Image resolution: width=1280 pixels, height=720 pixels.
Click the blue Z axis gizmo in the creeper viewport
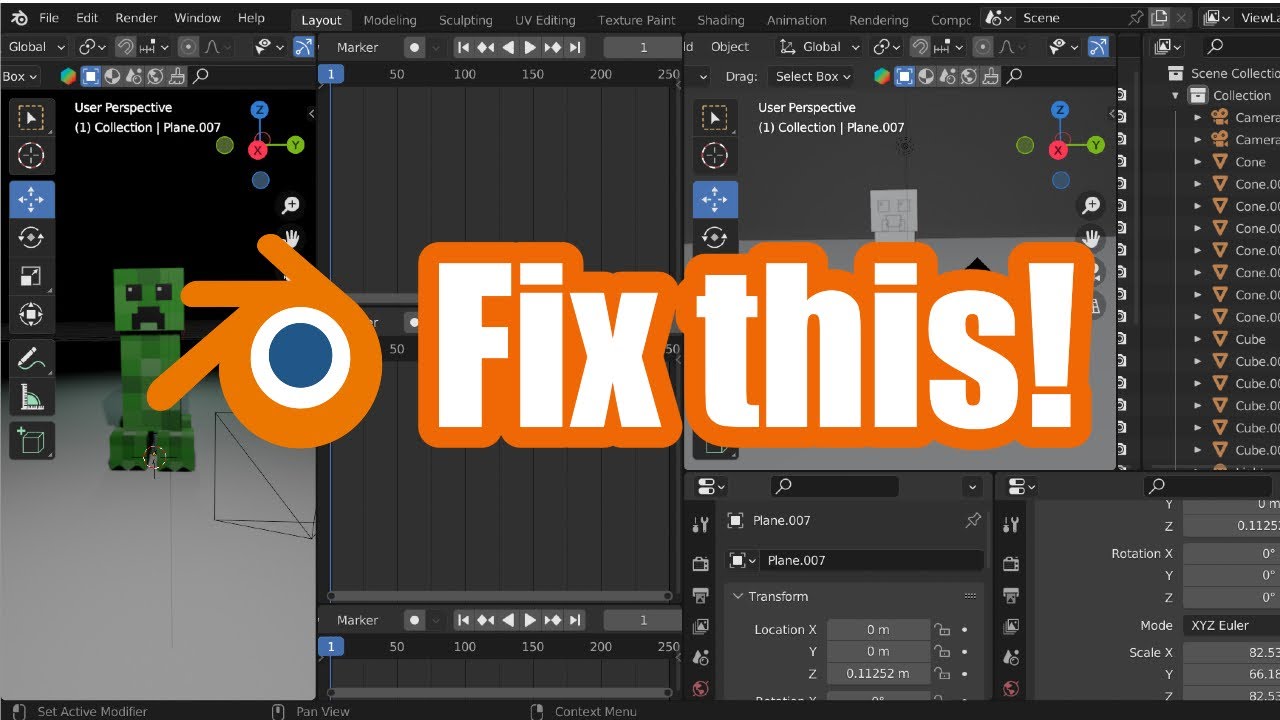259,110
